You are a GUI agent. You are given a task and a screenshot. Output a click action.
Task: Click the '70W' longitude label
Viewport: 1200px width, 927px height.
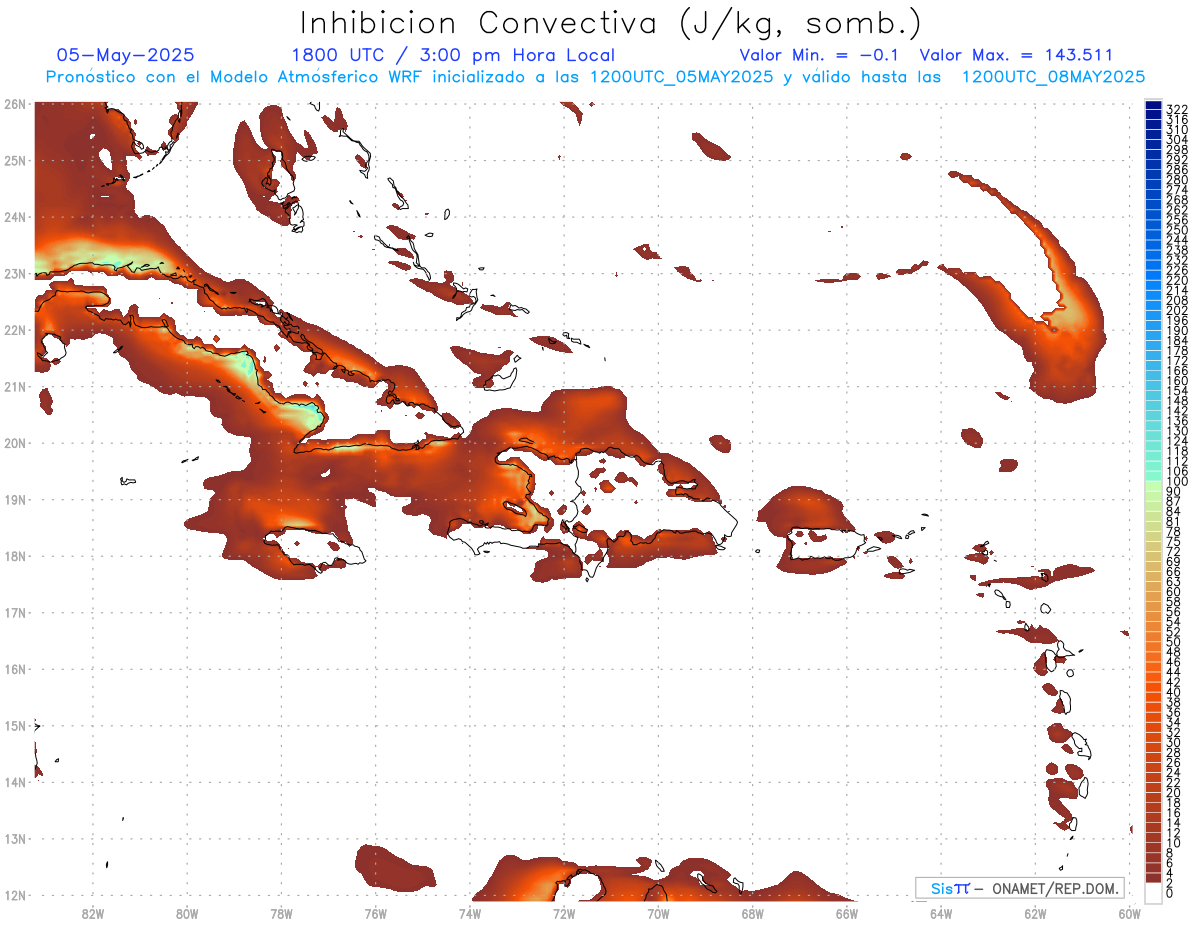click(x=658, y=913)
